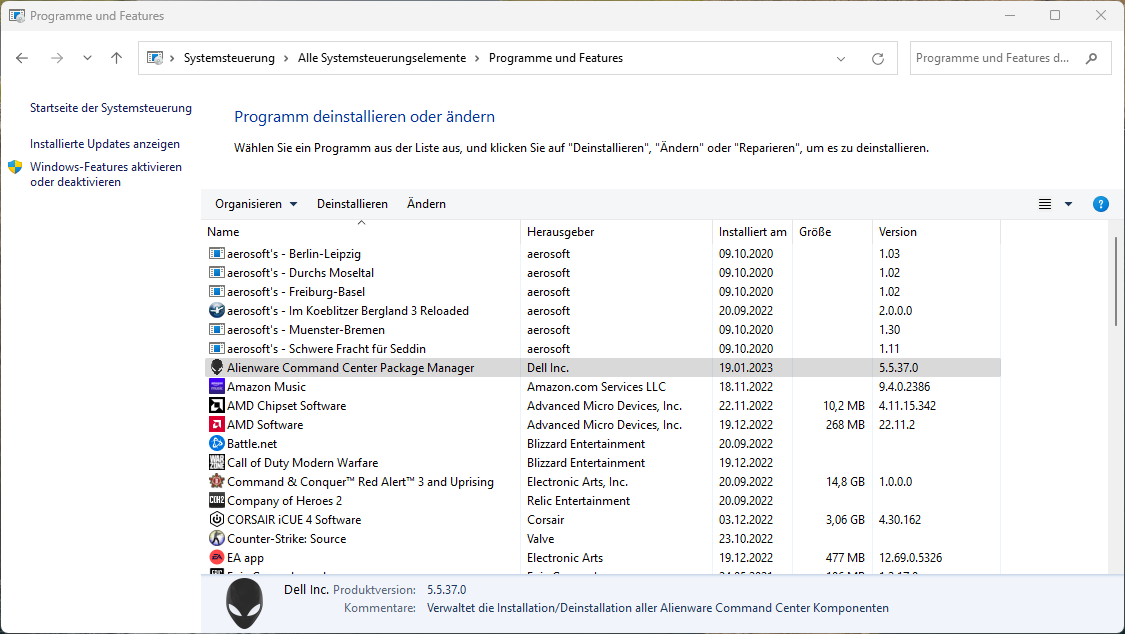Click the Deinstallieren button
1125x634 pixels.
click(x=352, y=204)
